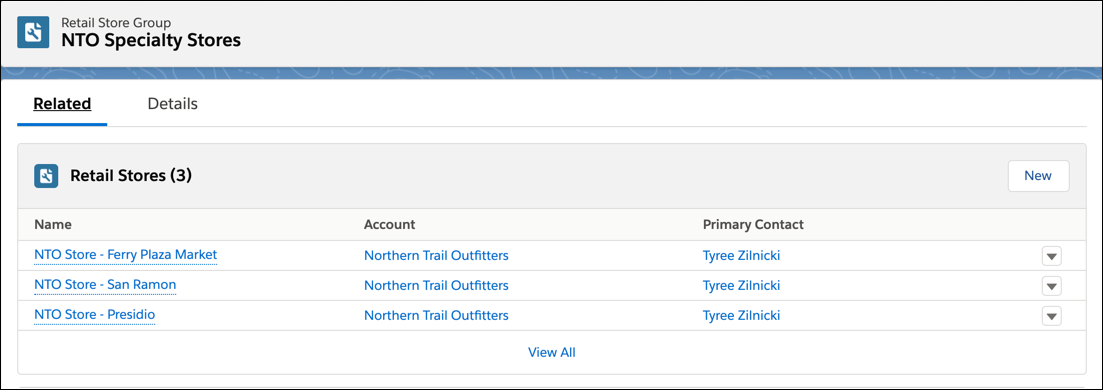The width and height of the screenshot is (1103, 390).
Task: Click the Retail Stores related list icon
Action: tap(46, 176)
